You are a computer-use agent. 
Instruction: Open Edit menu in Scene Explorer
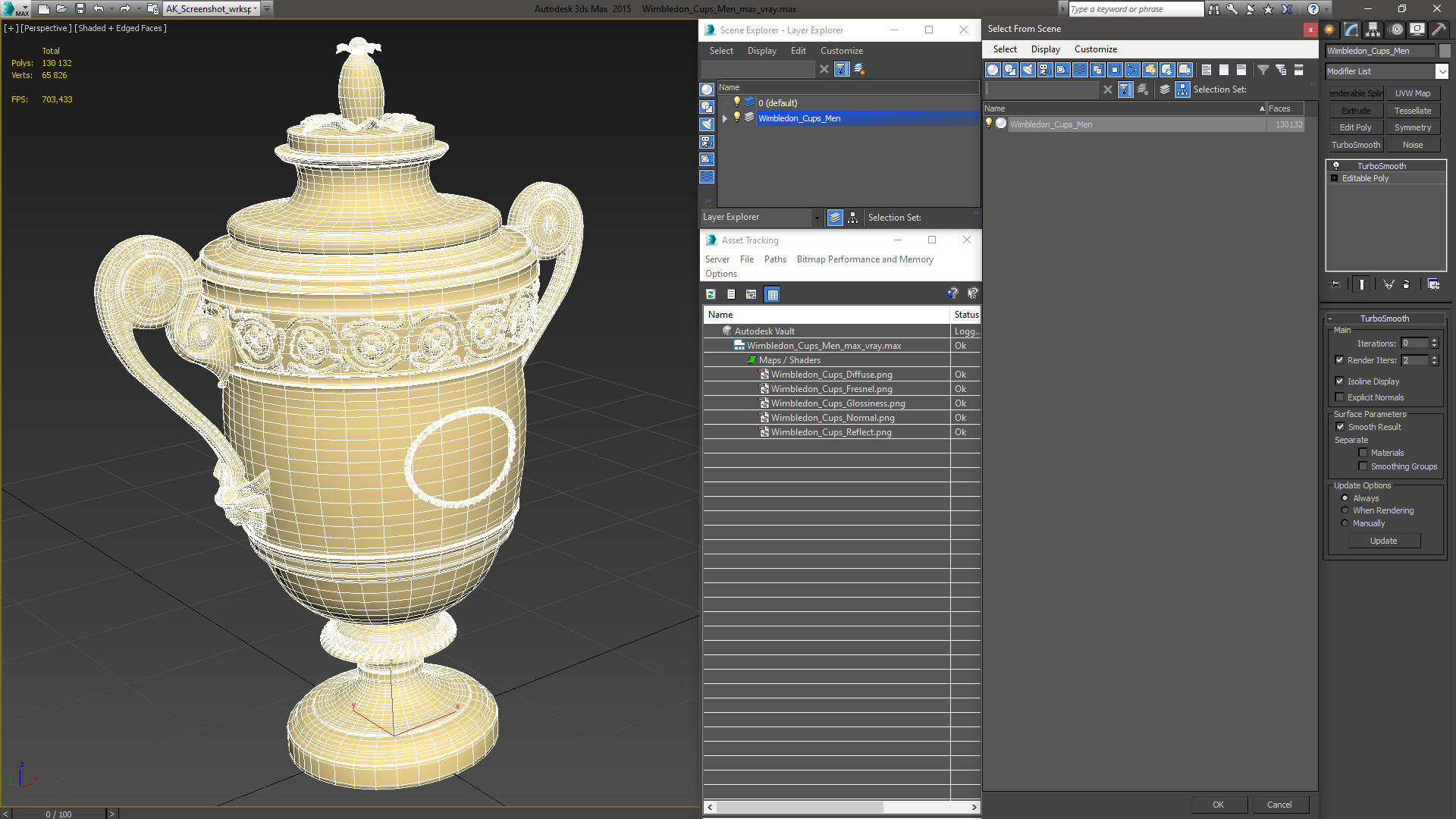click(798, 51)
